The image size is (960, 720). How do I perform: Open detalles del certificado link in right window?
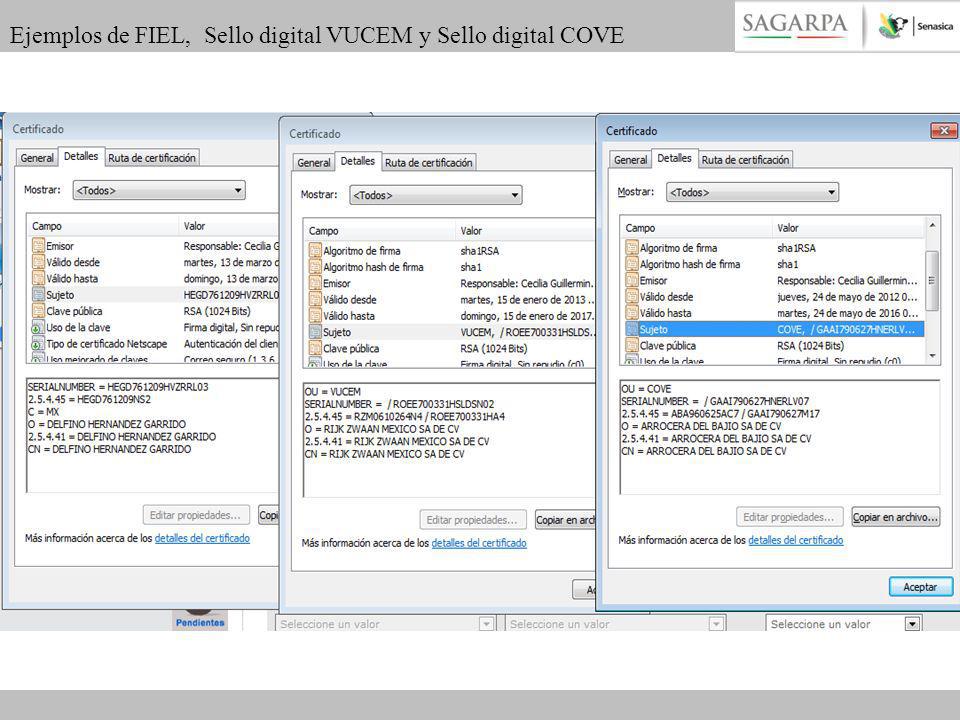795,540
